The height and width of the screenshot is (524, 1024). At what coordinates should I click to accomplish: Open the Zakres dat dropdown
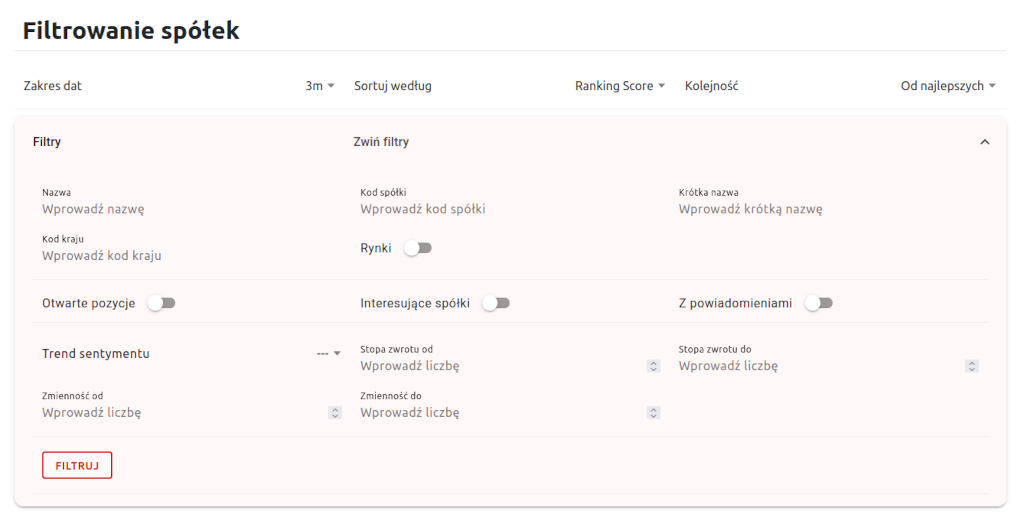pyautogui.click(x=320, y=86)
